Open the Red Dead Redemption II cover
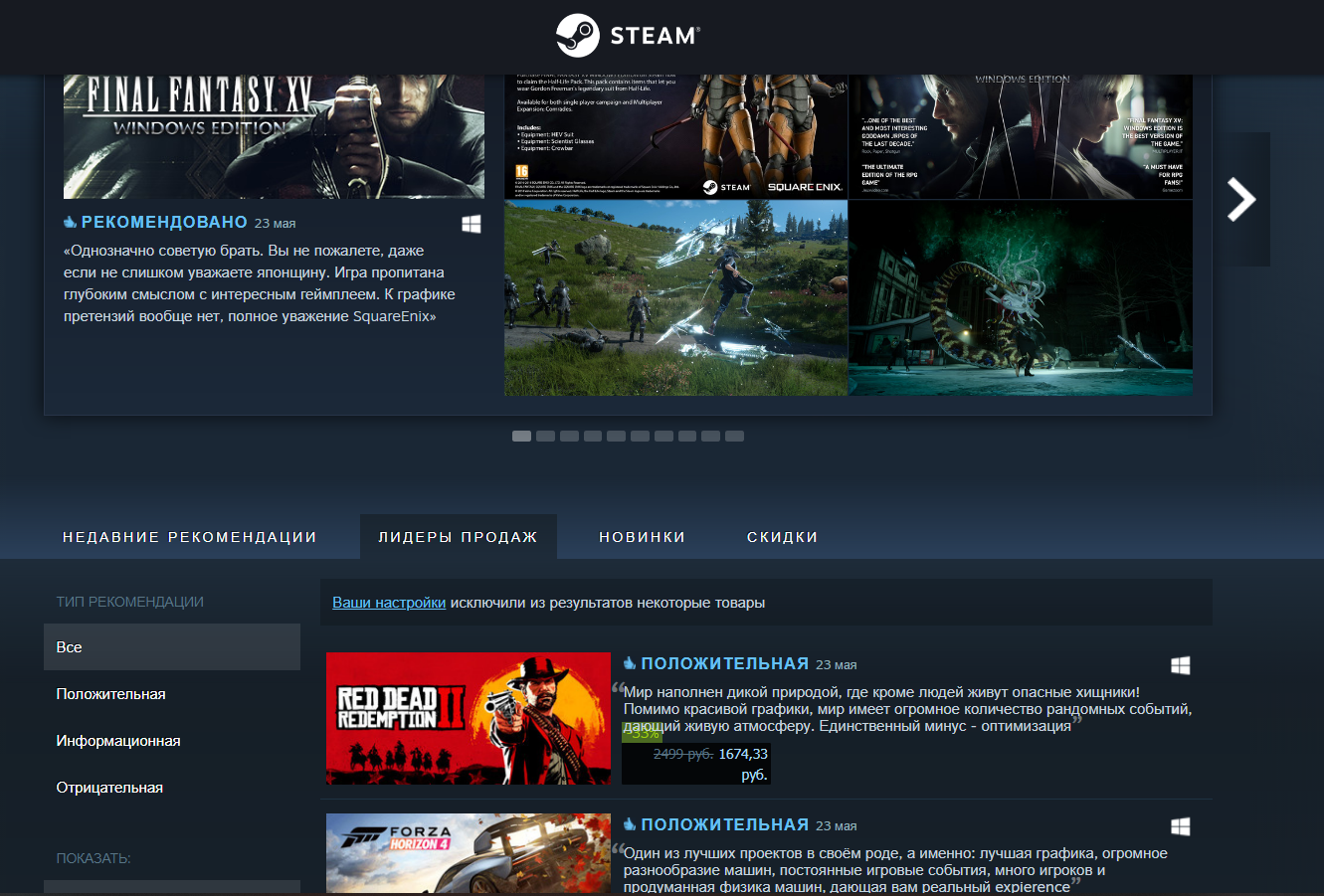Screen dimensions: 1324x896 (469, 718)
